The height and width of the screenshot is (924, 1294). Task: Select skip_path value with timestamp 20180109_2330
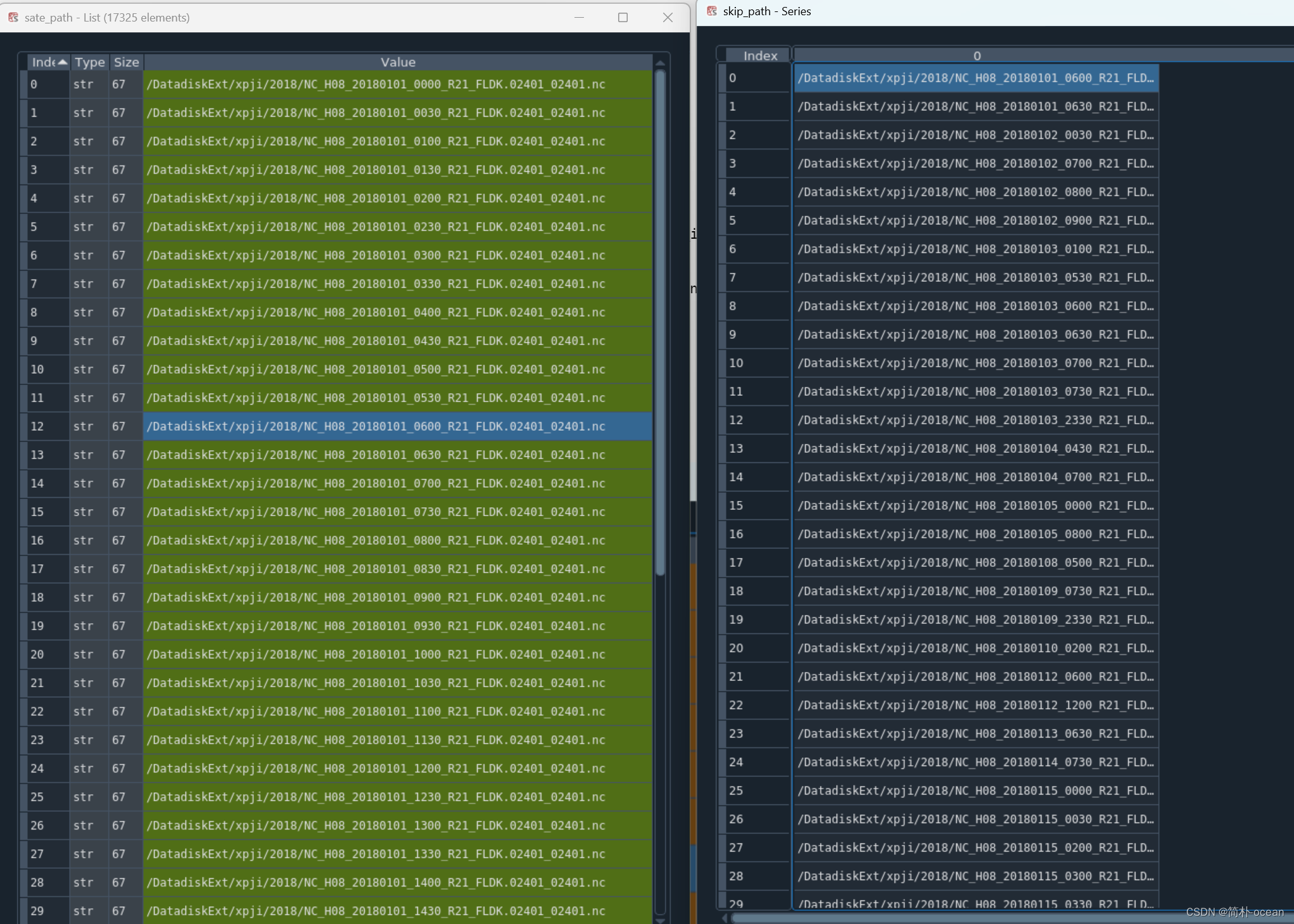tap(976, 619)
